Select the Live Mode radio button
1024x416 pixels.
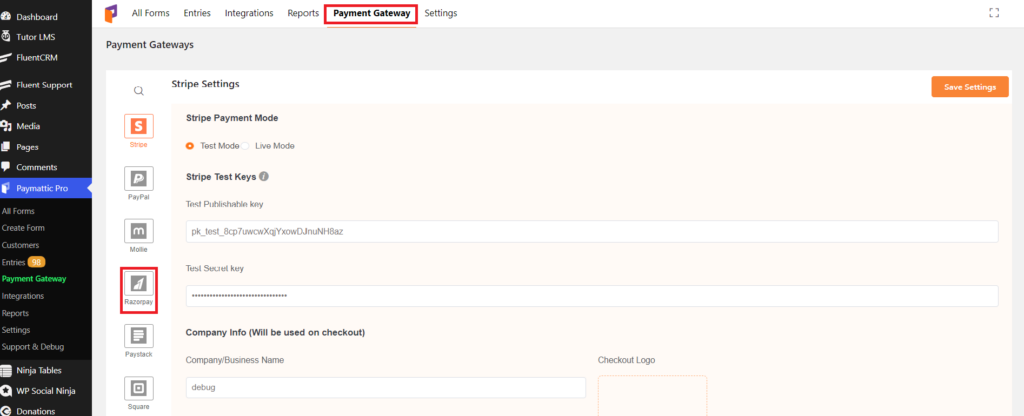coord(245,146)
